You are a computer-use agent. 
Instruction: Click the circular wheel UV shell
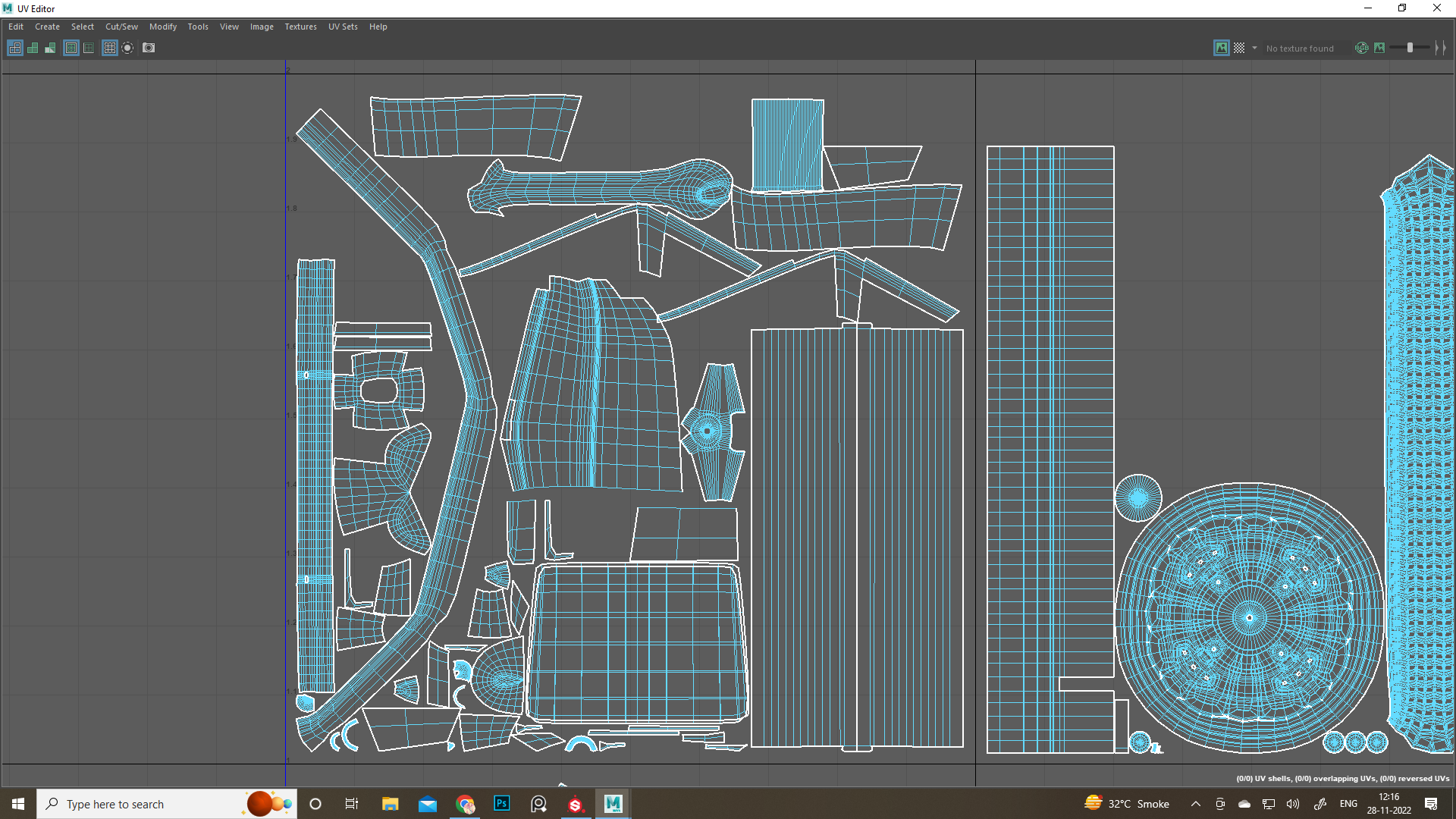(x=1250, y=617)
